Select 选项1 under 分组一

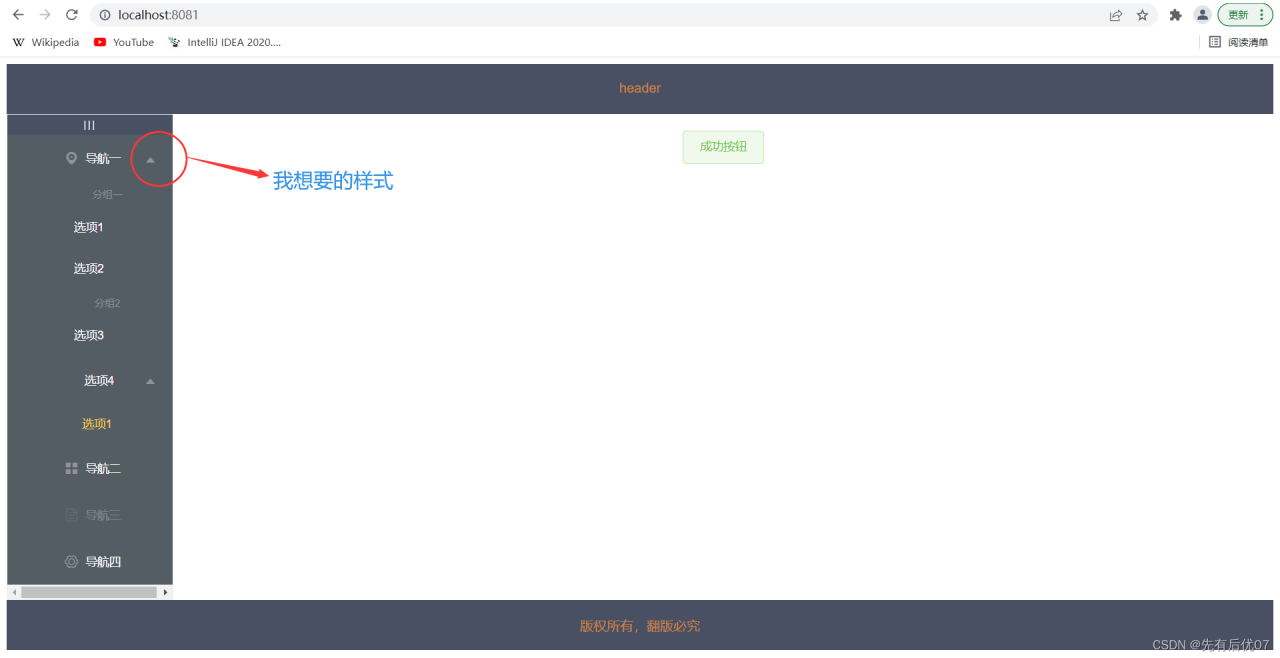[x=90, y=227]
